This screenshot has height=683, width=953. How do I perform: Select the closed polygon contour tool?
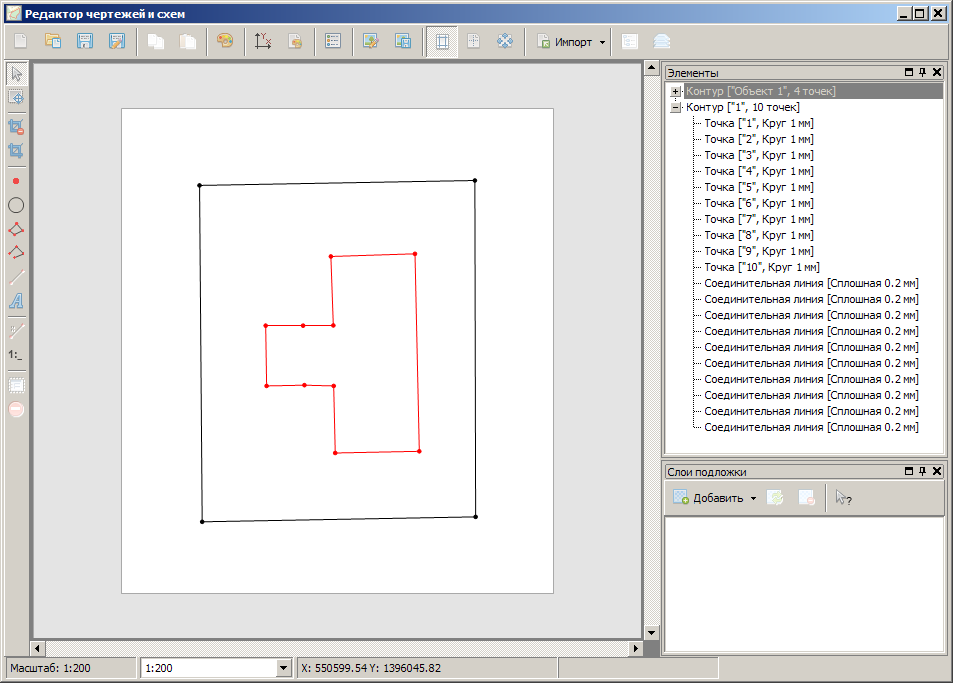[x=16, y=229]
